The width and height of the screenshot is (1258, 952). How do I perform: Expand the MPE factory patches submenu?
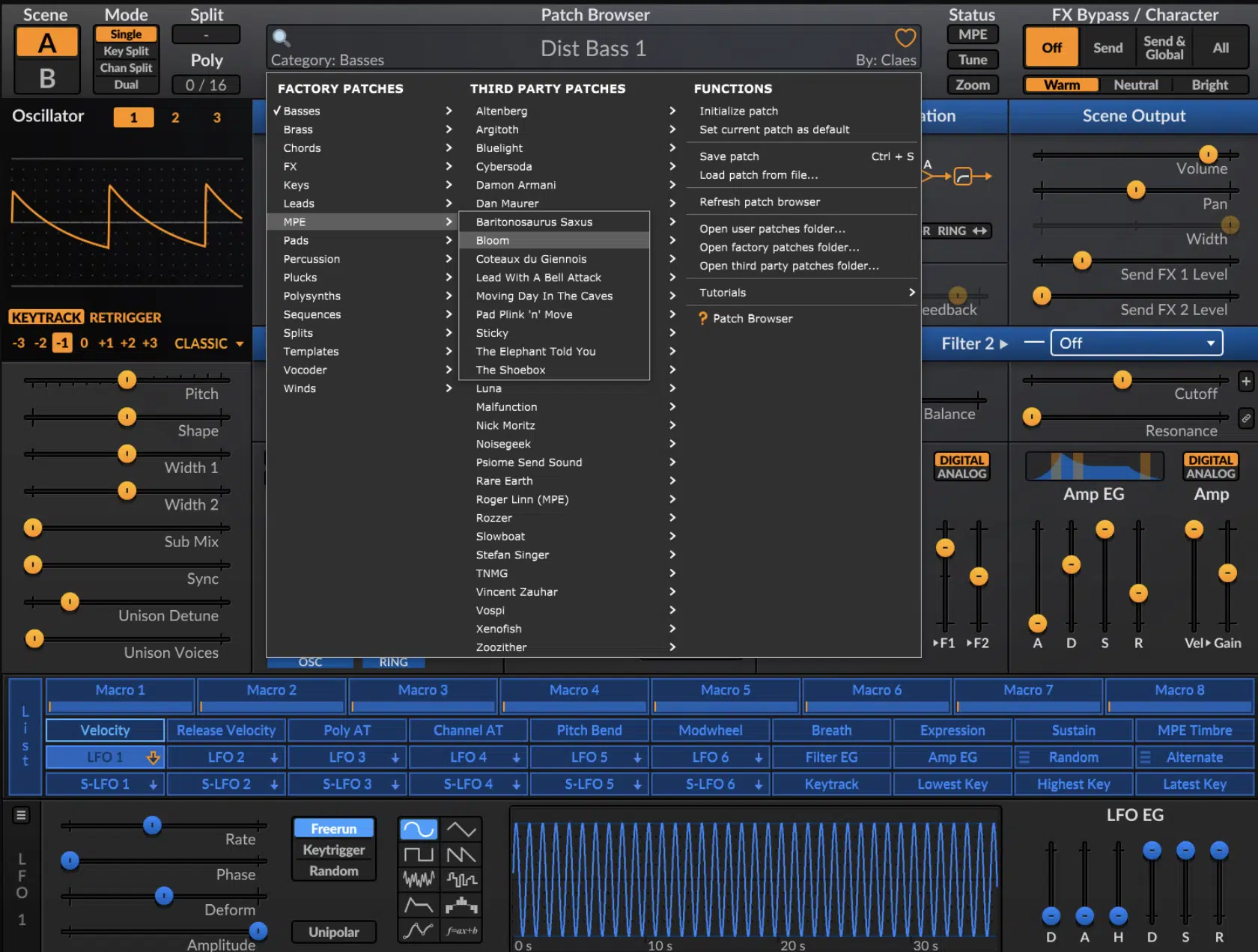[x=362, y=222]
